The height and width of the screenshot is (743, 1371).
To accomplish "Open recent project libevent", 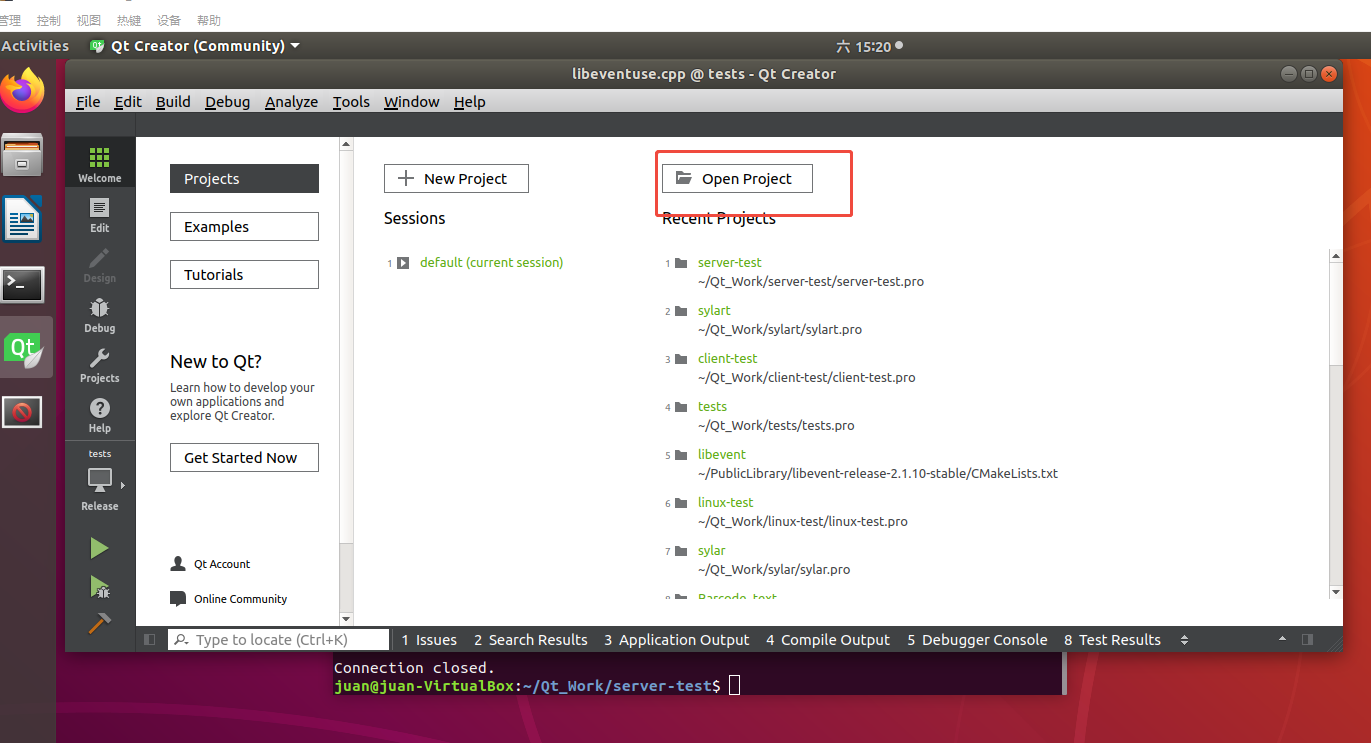I will tap(722, 455).
